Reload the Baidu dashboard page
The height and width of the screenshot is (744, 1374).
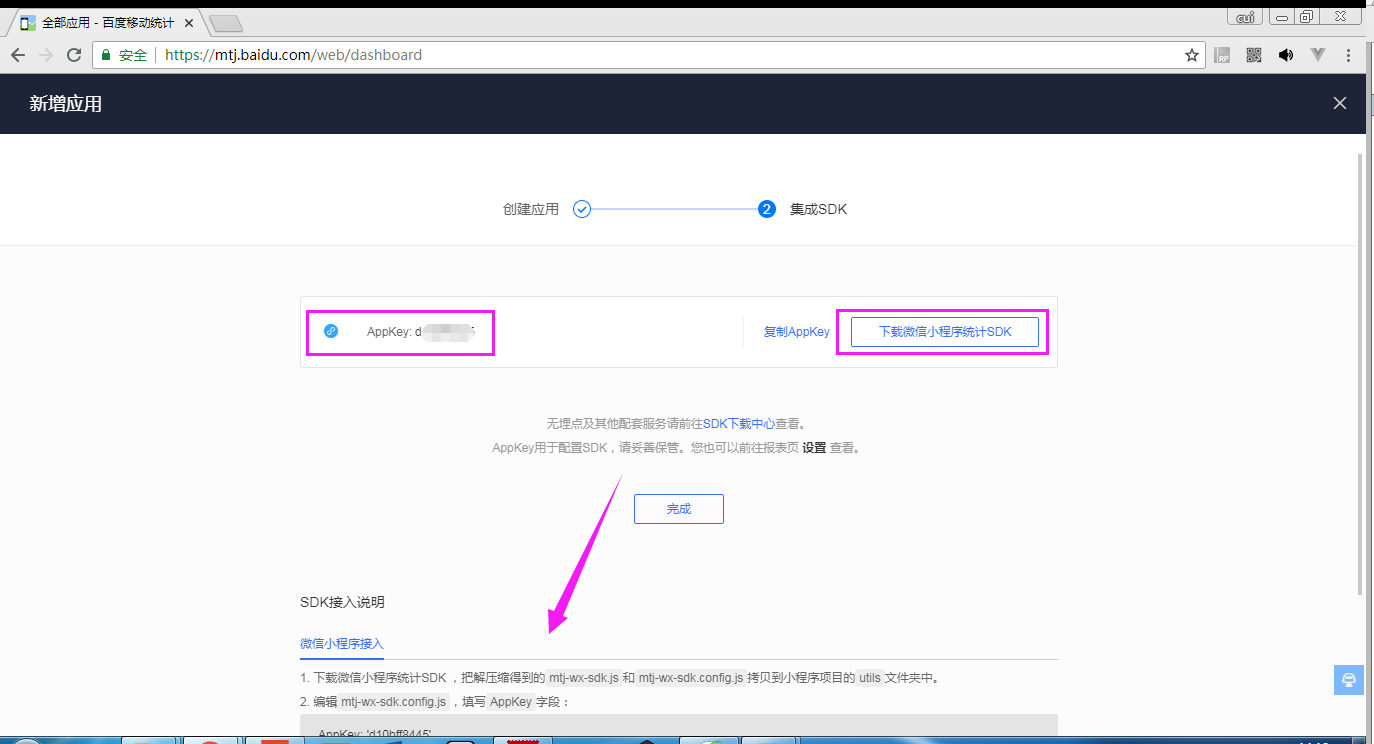(x=73, y=55)
